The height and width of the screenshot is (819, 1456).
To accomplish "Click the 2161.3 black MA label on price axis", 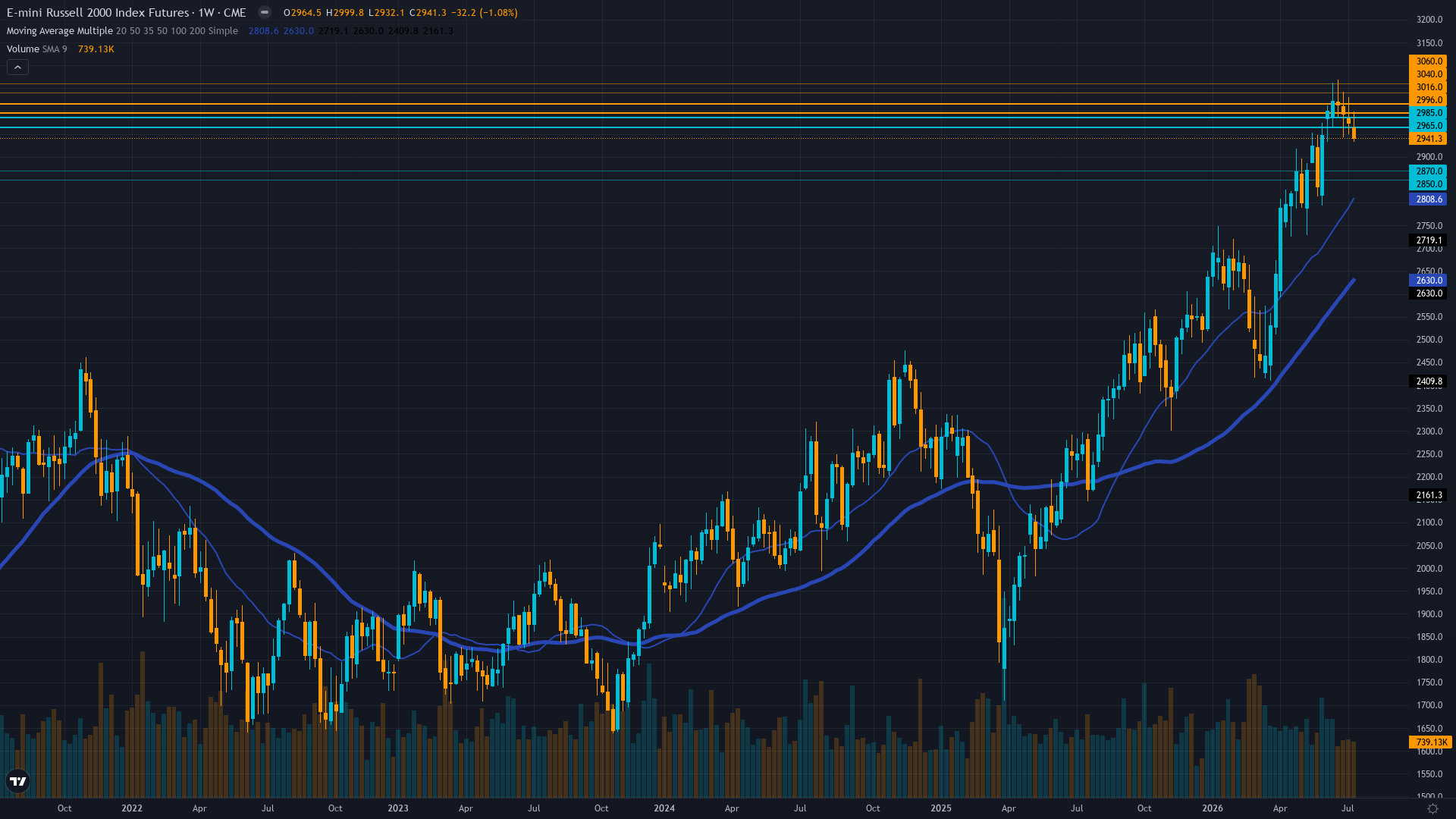I will pos(1428,495).
